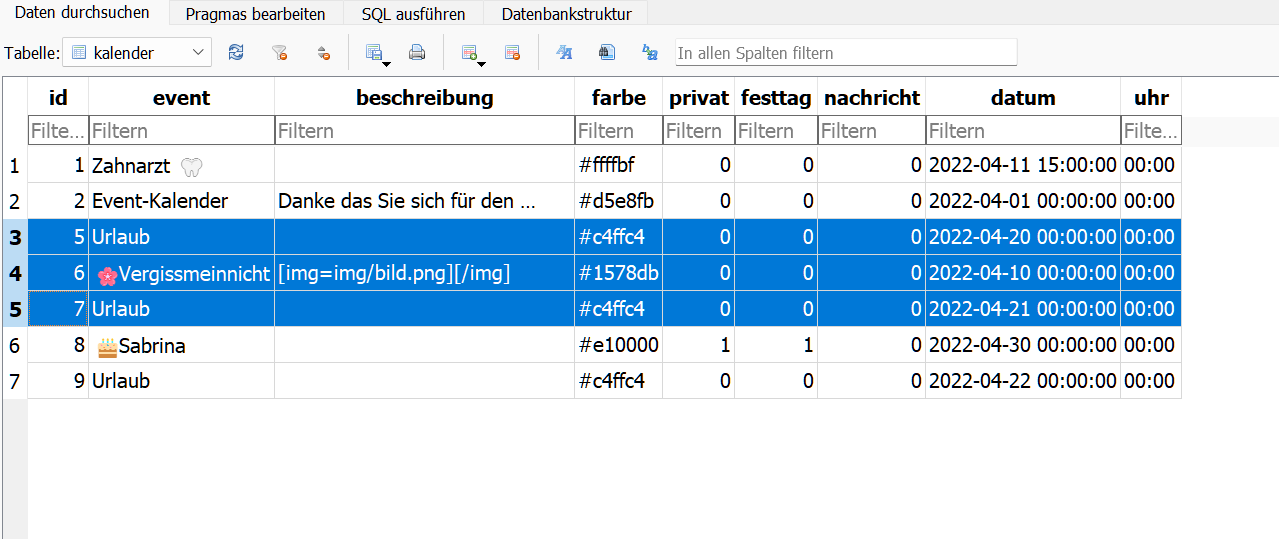Clear the sort order via toolbar icon
Screen dimensions: 1279x539
click(323, 53)
